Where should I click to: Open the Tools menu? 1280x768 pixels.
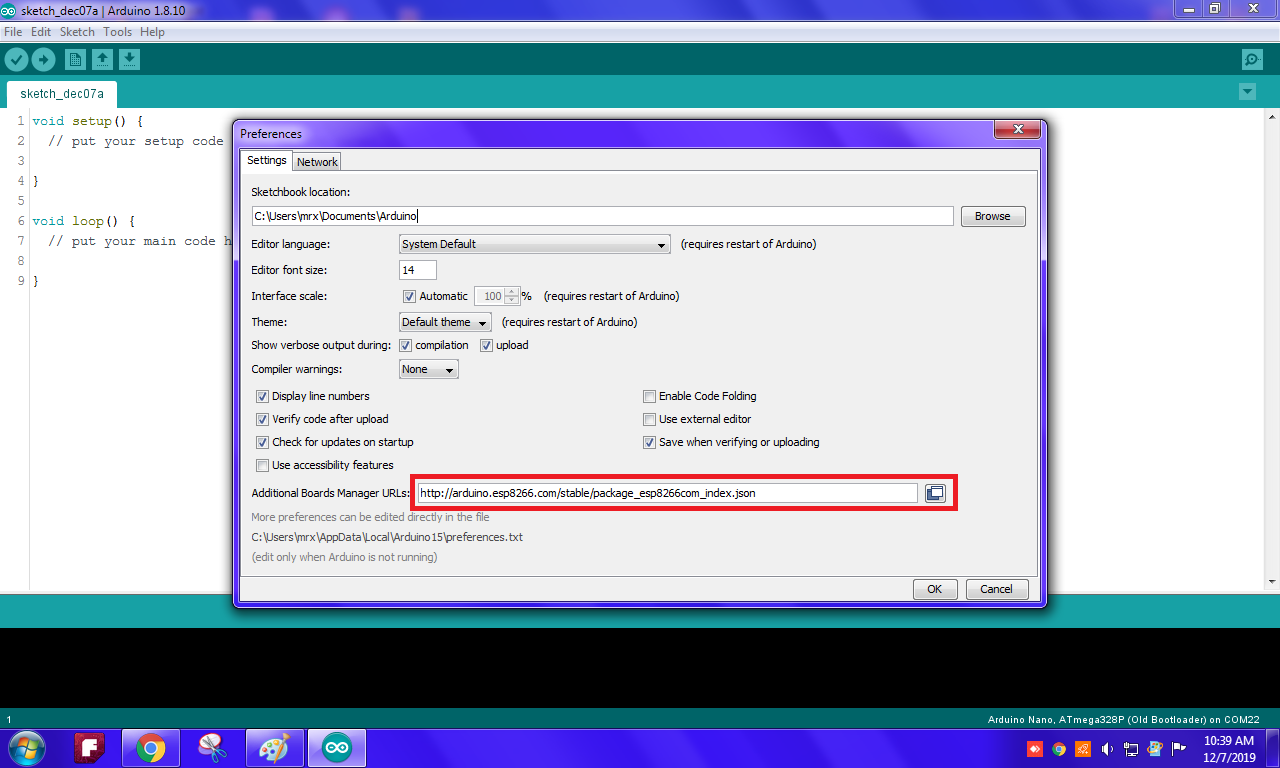117,31
